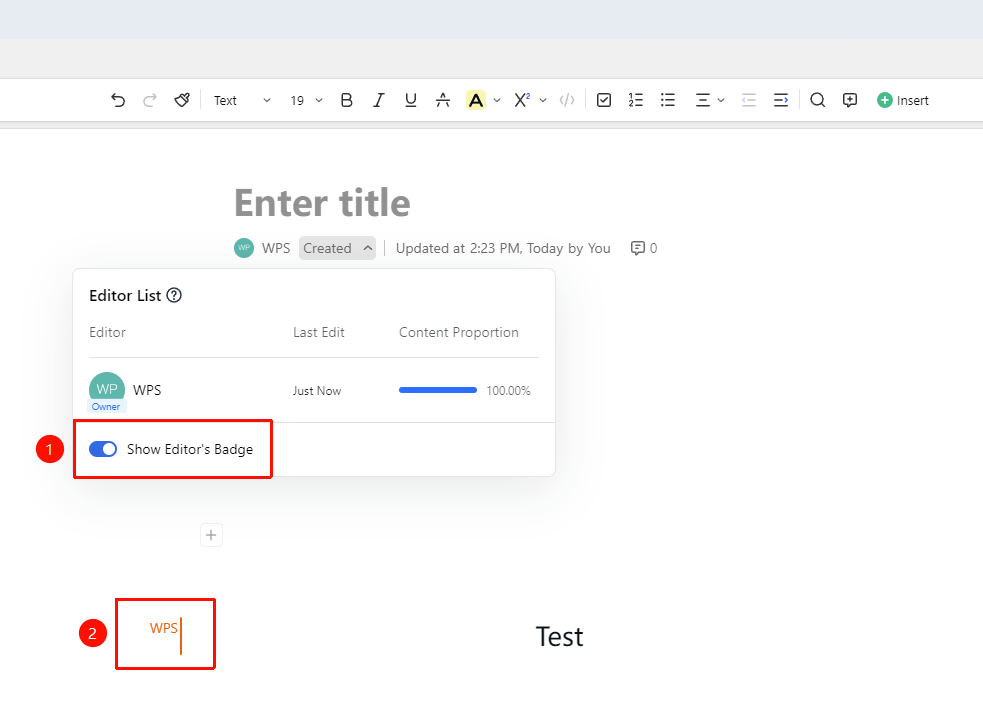The width and height of the screenshot is (983, 723).
Task: Open the comment count next to update time
Action: click(x=644, y=248)
